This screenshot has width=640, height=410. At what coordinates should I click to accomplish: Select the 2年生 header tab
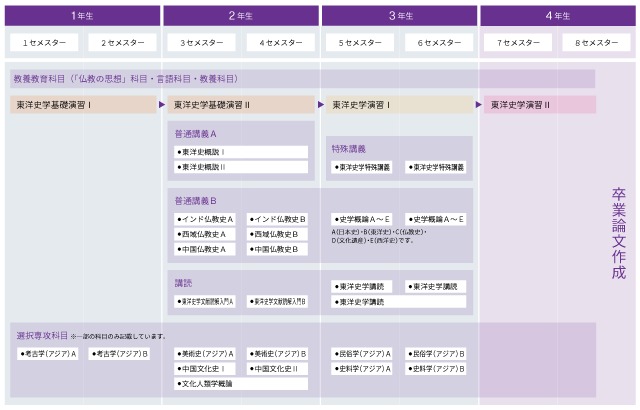[240, 16]
